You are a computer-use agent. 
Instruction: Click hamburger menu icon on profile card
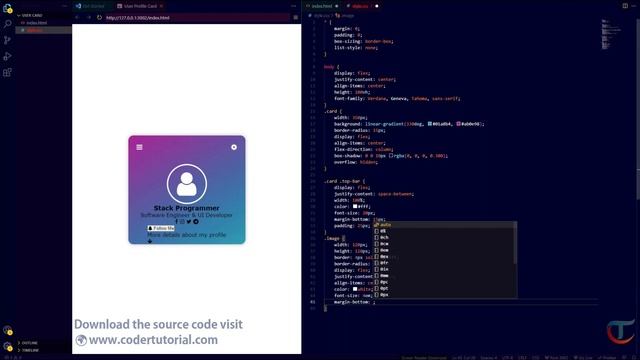coord(139,147)
